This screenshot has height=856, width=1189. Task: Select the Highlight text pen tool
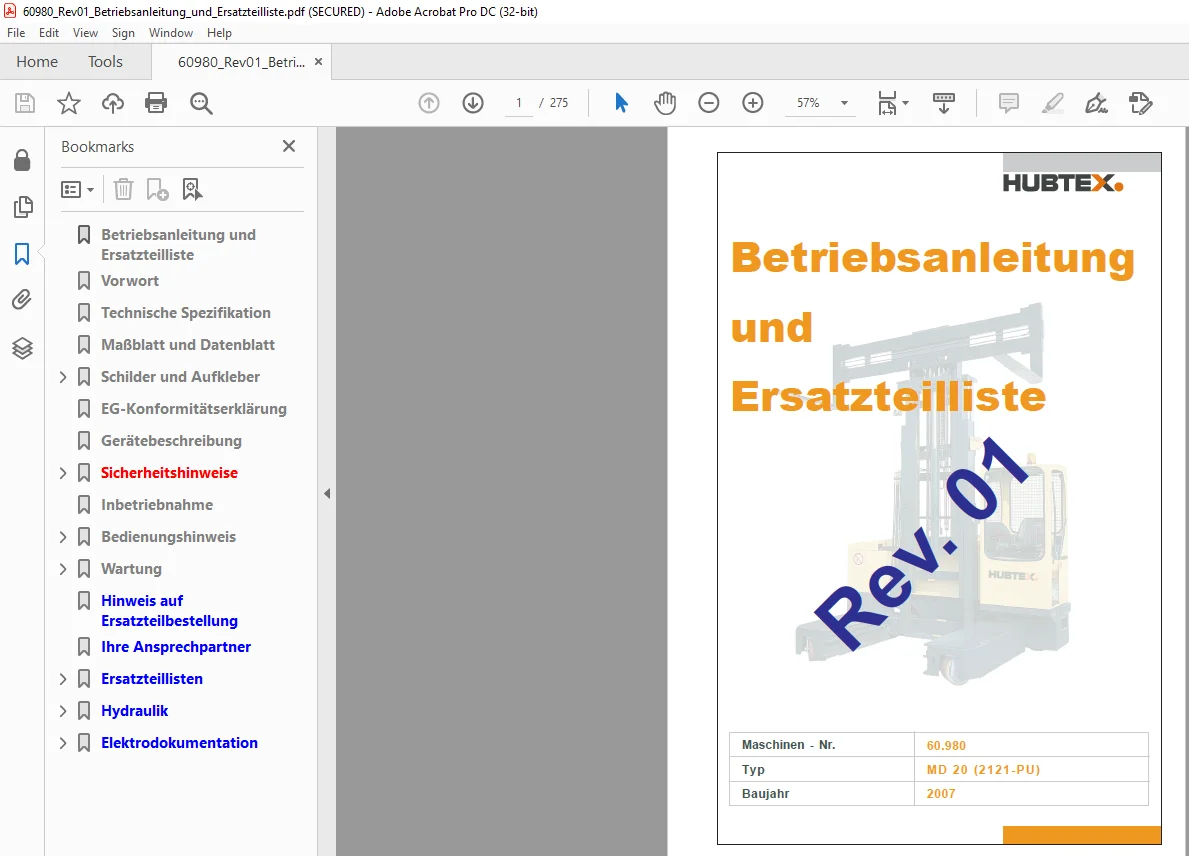[x=1053, y=103]
